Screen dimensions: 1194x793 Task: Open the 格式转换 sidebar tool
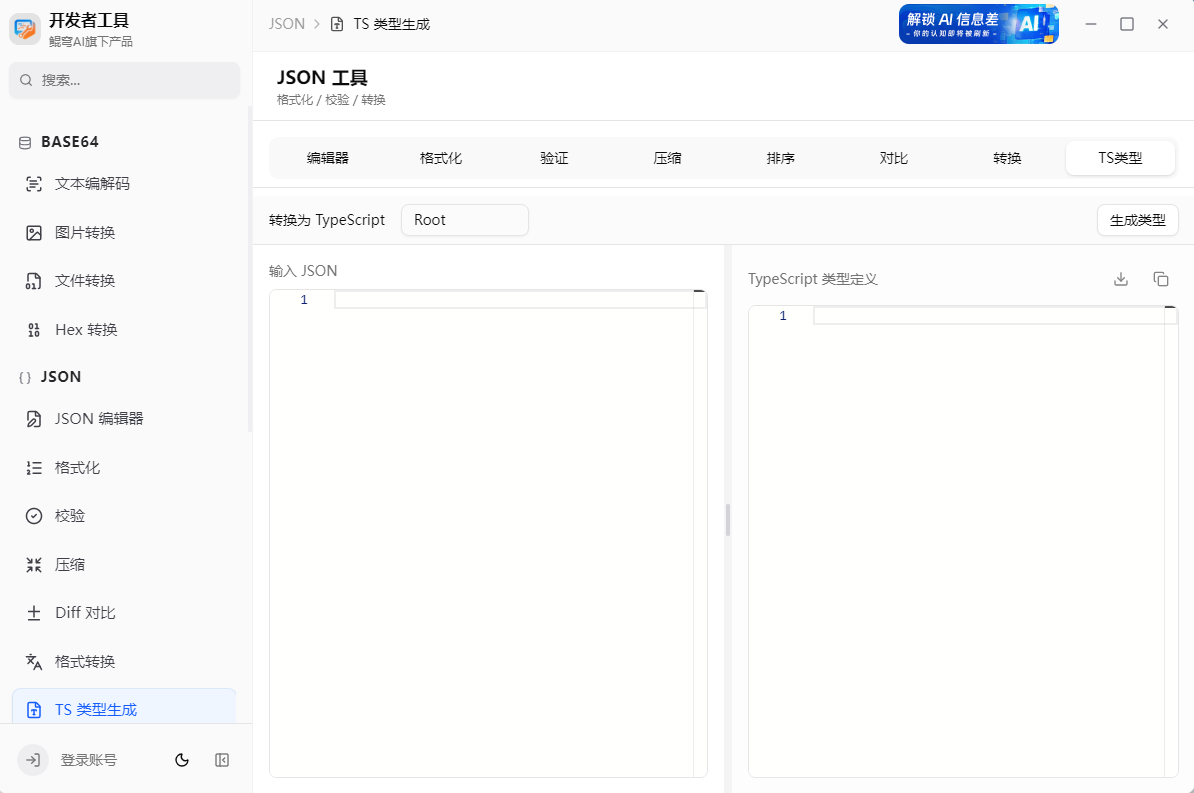86,661
